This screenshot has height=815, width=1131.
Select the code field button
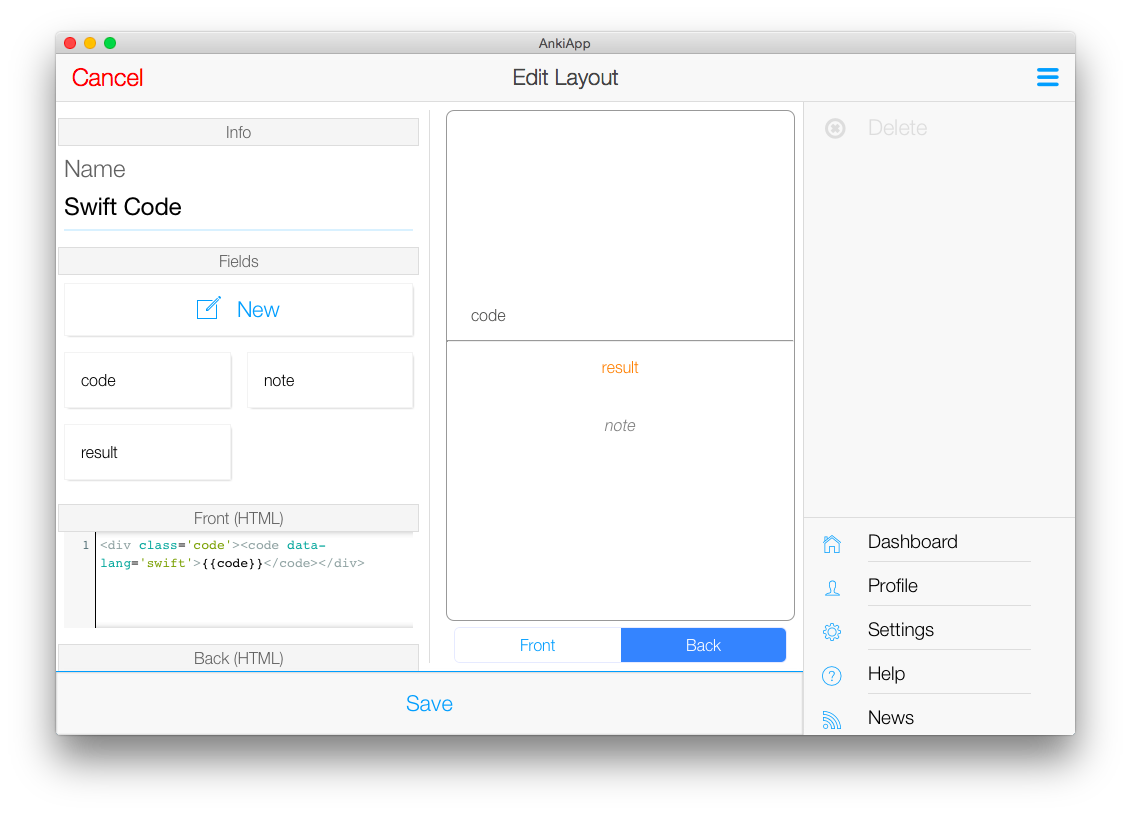148,380
